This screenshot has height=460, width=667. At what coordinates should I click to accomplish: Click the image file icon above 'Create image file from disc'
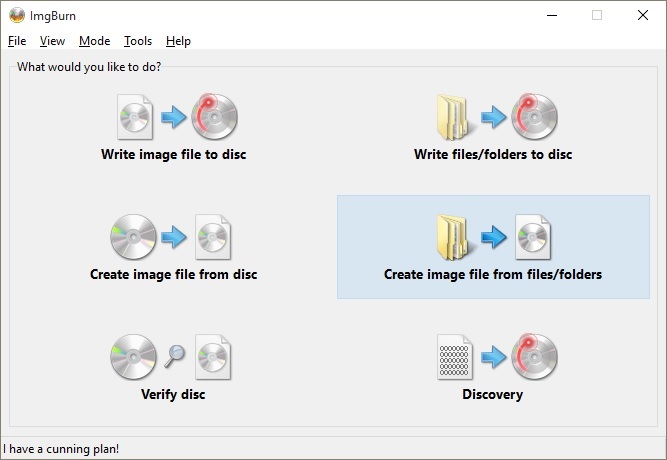(x=213, y=237)
